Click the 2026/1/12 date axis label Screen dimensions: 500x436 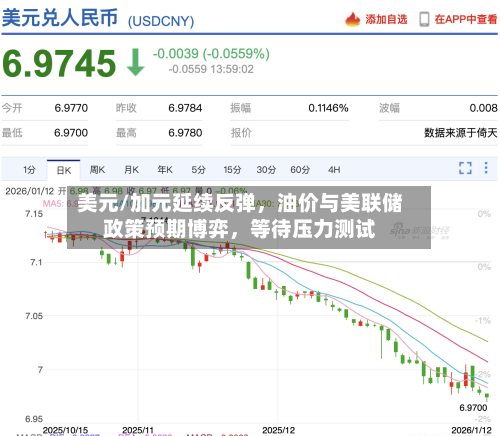coord(471,430)
